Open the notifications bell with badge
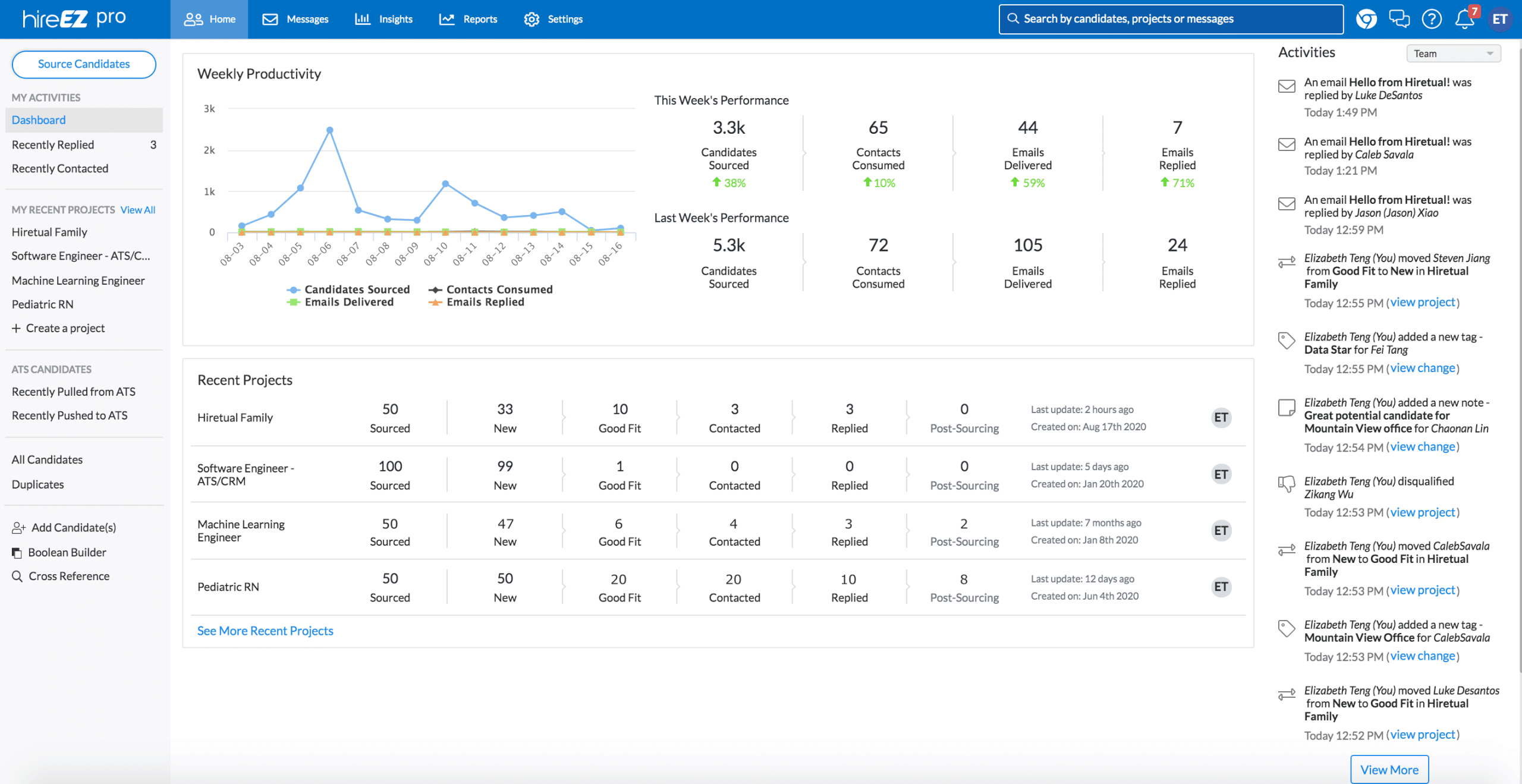Viewport: 1522px width, 784px height. 1464,19
